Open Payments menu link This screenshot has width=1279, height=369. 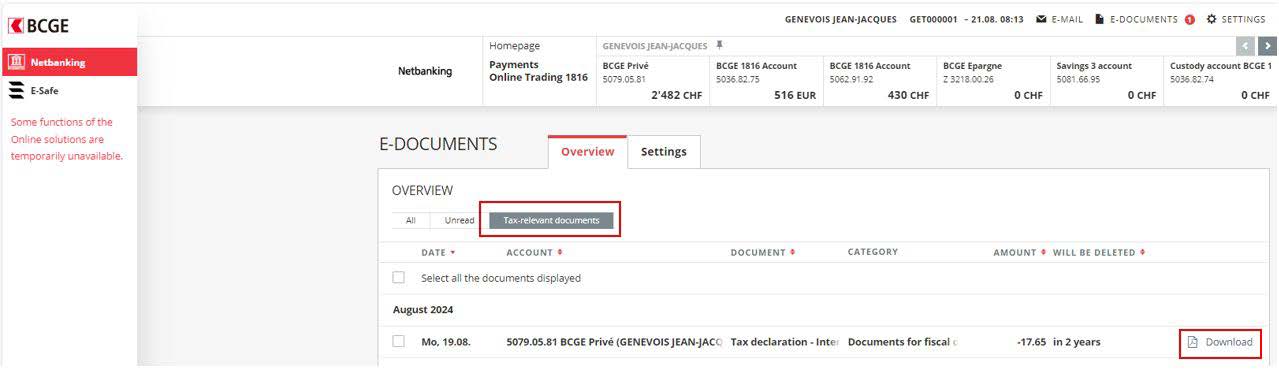click(x=514, y=64)
